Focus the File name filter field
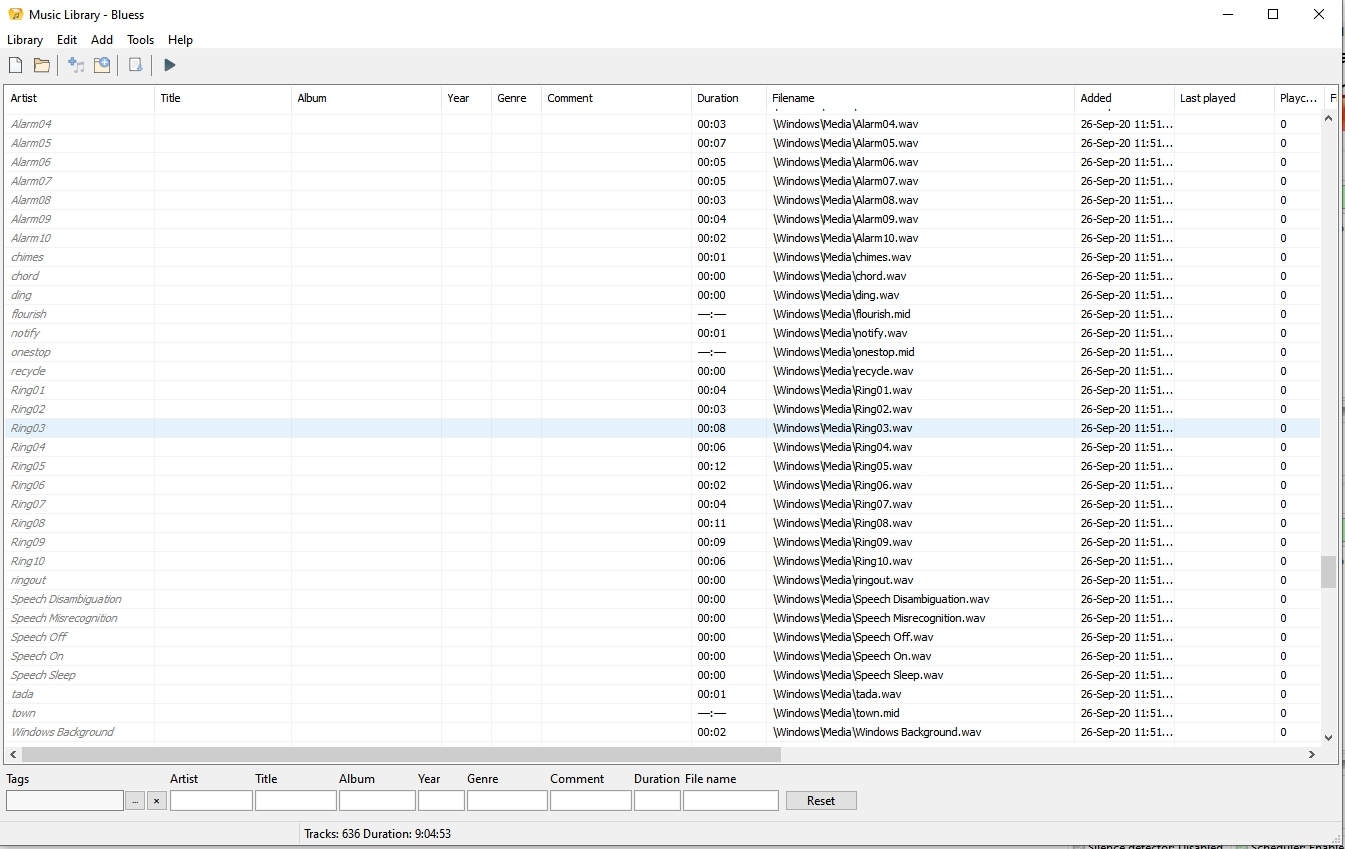The height and width of the screenshot is (849, 1345). 730,801
